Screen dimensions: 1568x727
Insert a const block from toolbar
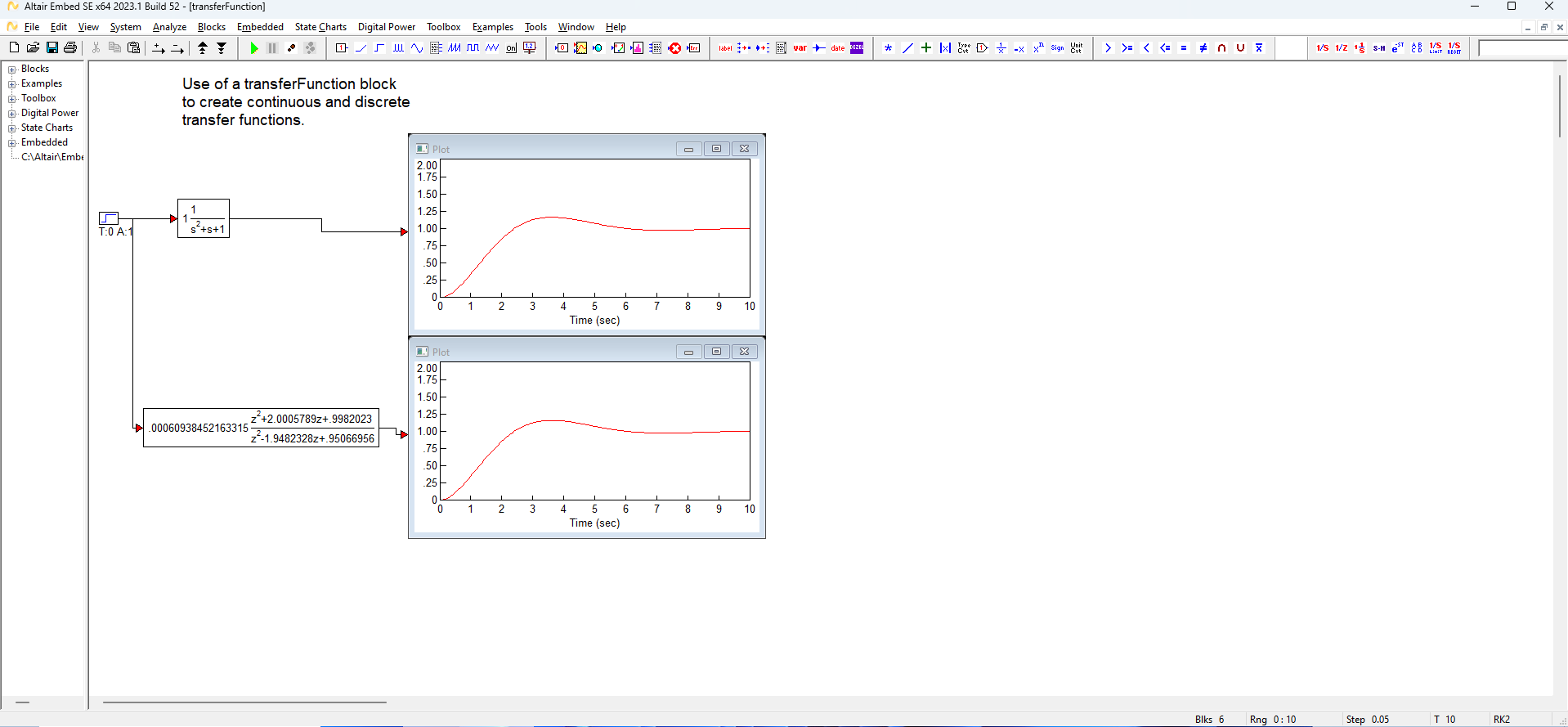click(x=342, y=48)
